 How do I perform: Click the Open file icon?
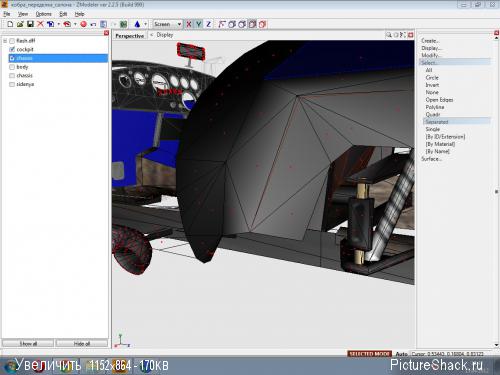tap(20, 24)
